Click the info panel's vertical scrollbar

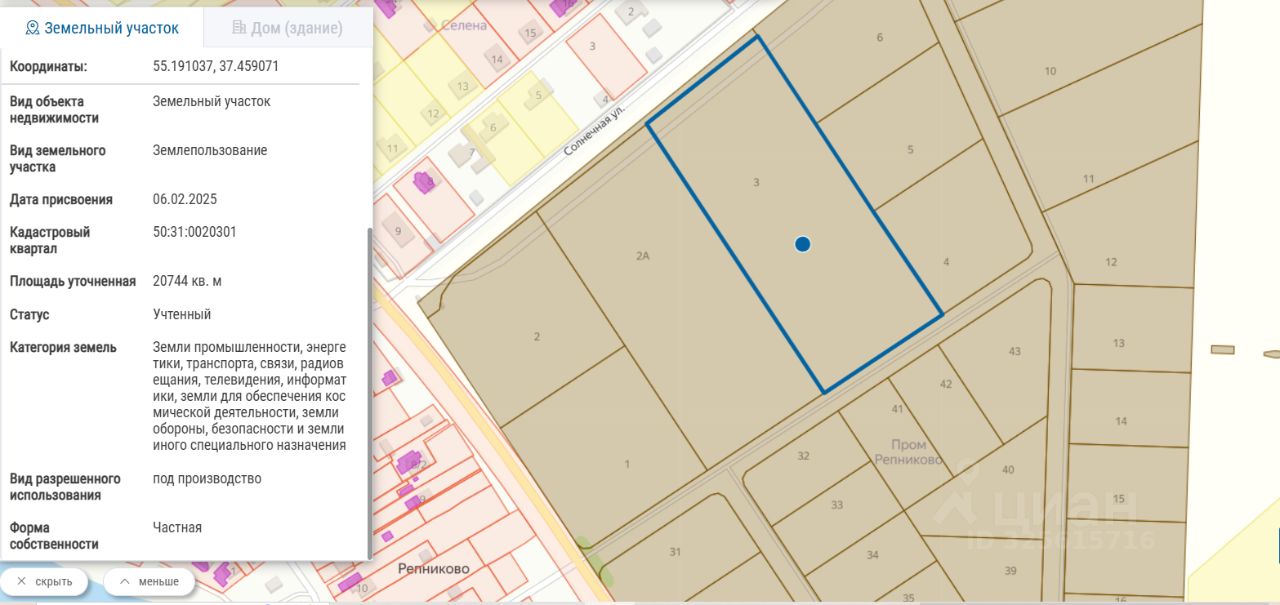pos(370,392)
